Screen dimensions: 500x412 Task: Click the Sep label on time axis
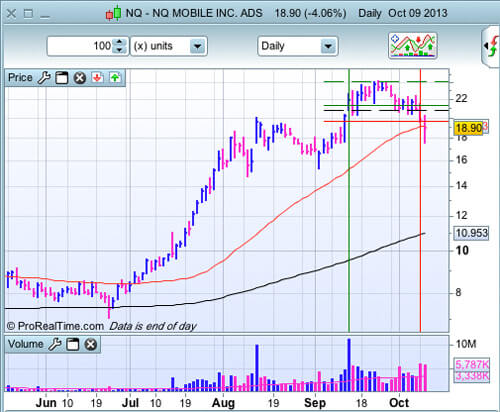[x=315, y=403]
